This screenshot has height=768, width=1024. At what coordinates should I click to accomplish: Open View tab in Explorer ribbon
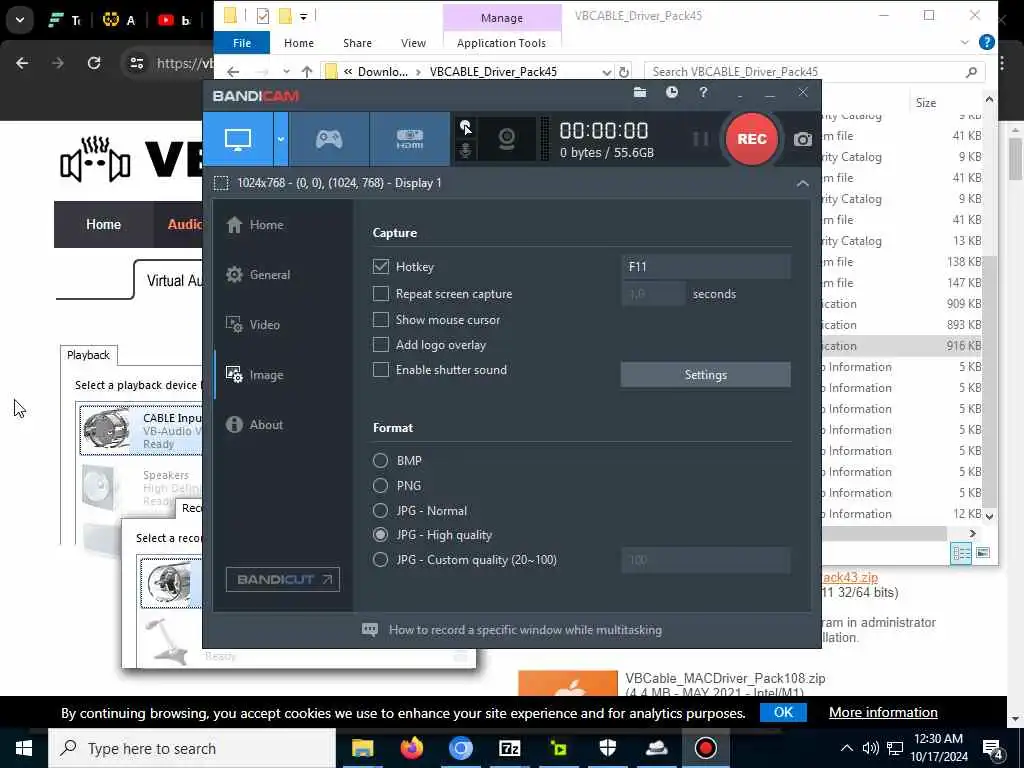(413, 43)
